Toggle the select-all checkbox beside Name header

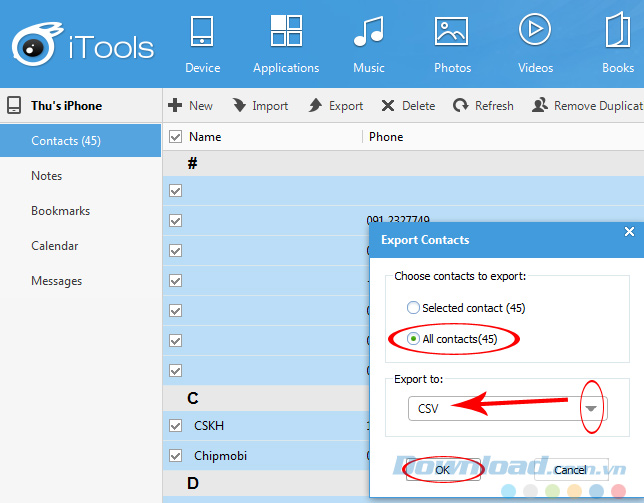click(176, 137)
